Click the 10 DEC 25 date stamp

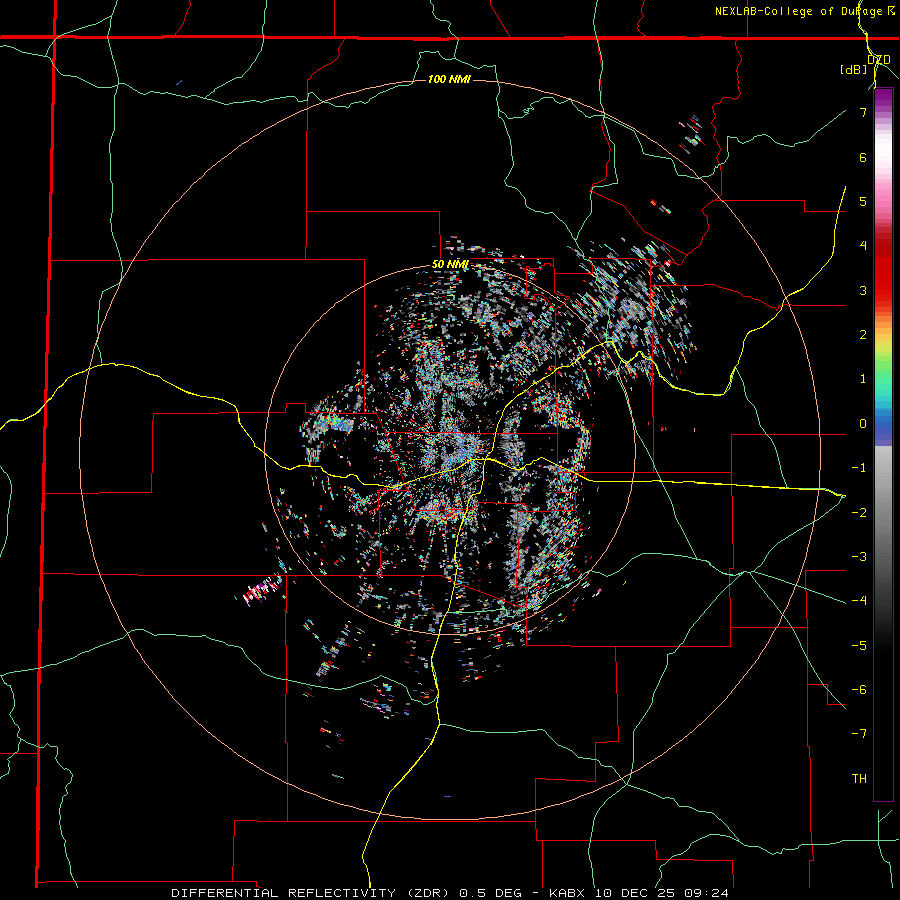(x=636, y=893)
